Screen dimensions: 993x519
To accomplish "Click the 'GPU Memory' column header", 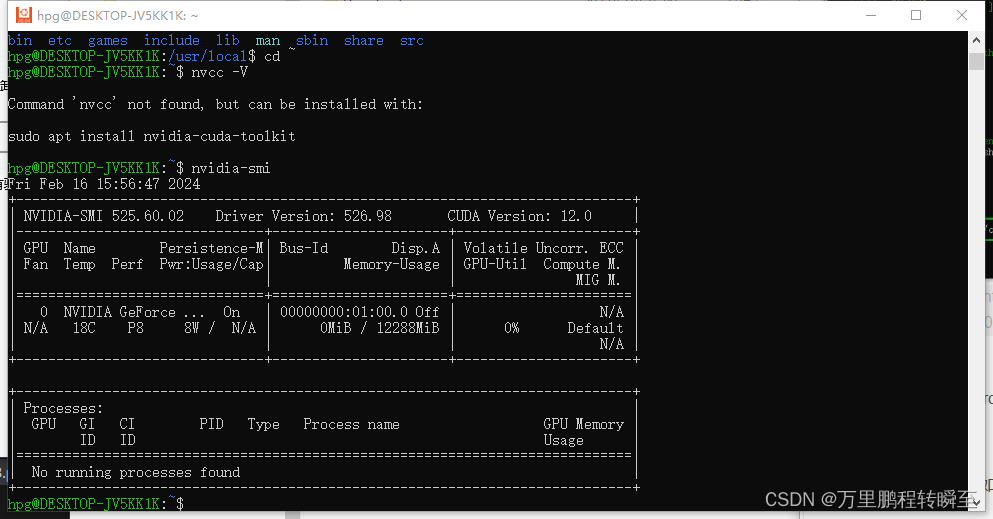I will click(x=583, y=424).
